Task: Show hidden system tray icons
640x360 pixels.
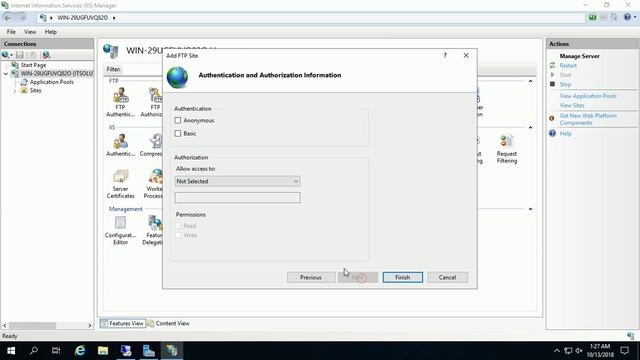Action: click(557, 351)
